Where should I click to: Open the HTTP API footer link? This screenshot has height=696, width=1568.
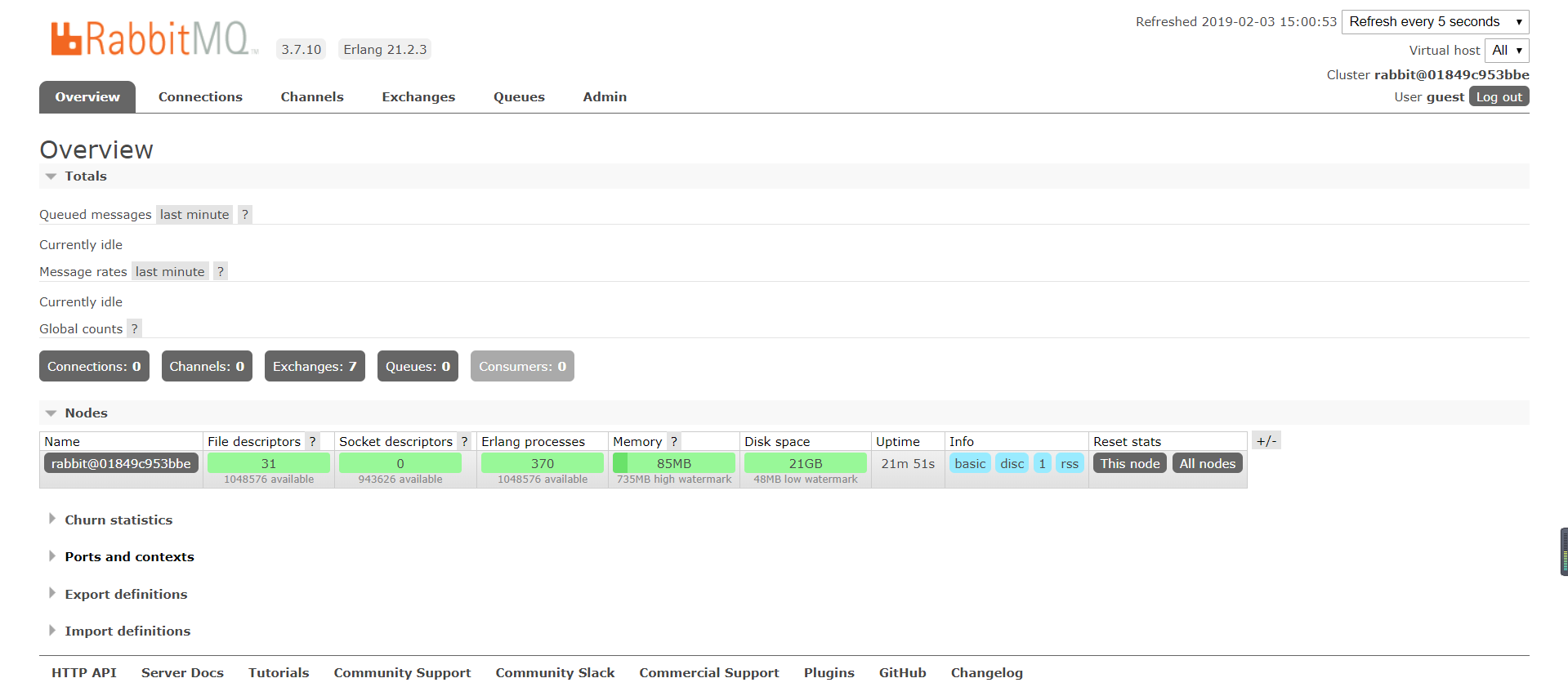point(84,673)
